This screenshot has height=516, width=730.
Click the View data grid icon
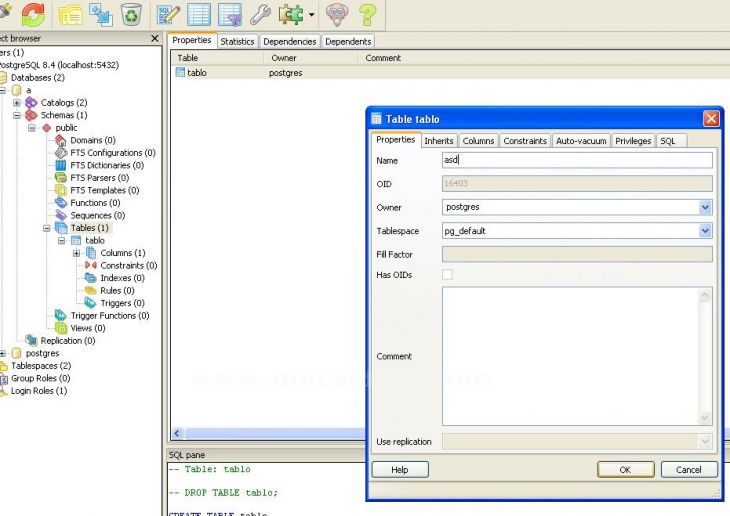click(x=199, y=14)
